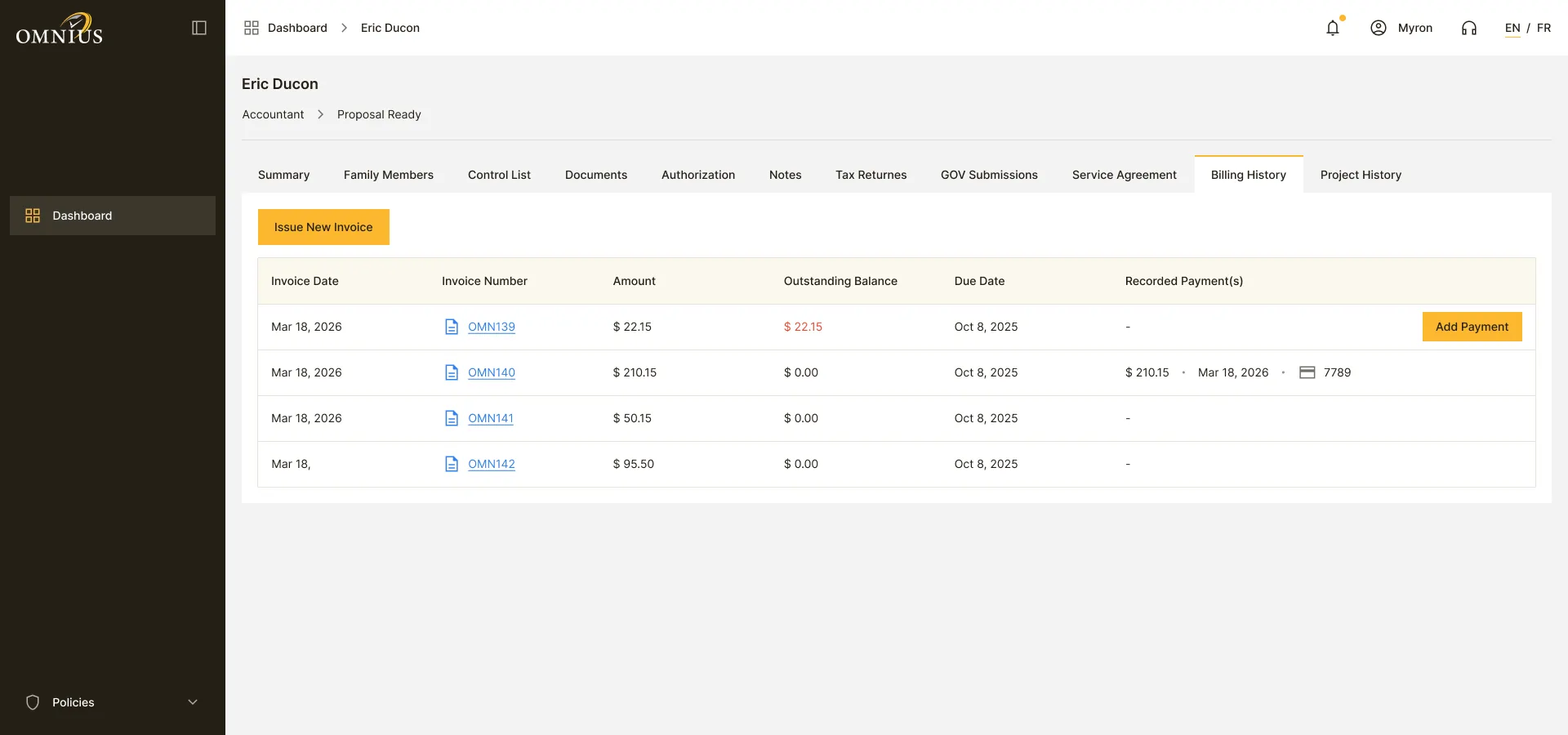Click the Issue New Invoice button
1568x735 pixels.
coord(323,227)
